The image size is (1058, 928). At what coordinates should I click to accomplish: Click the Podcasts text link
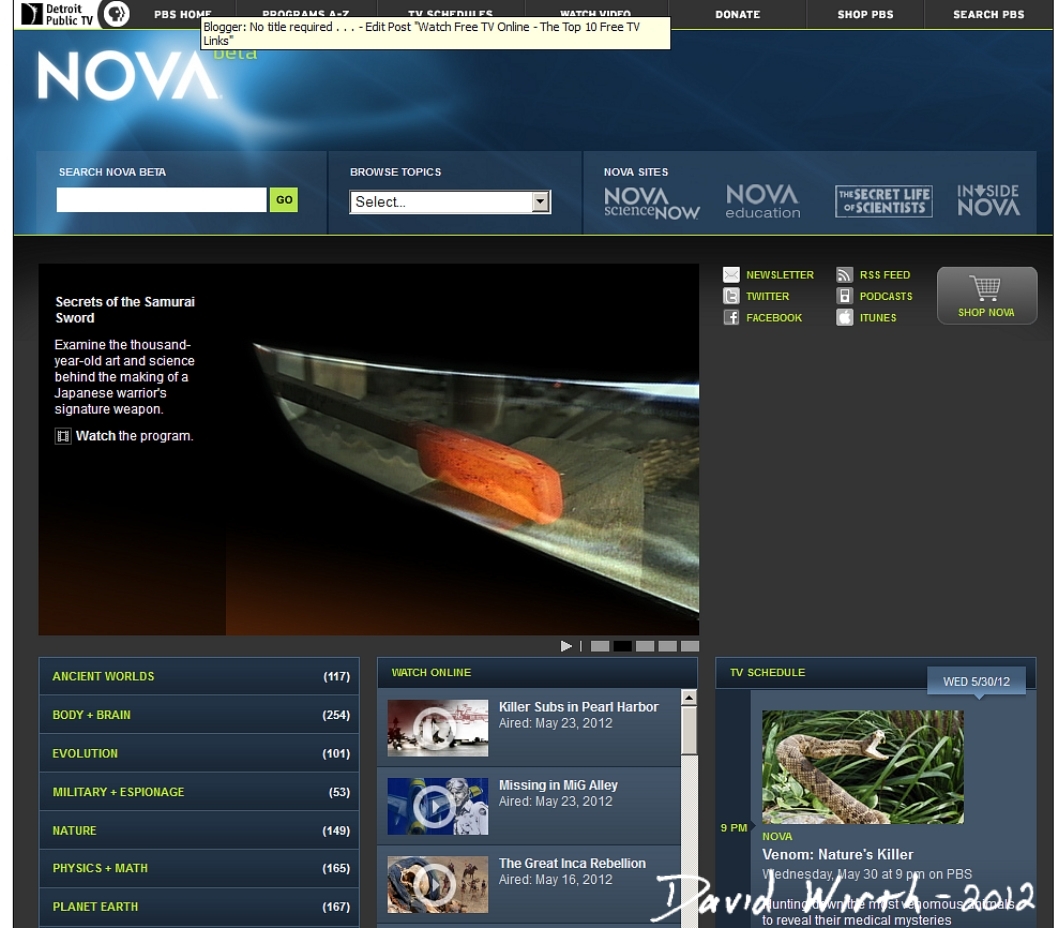tap(886, 296)
